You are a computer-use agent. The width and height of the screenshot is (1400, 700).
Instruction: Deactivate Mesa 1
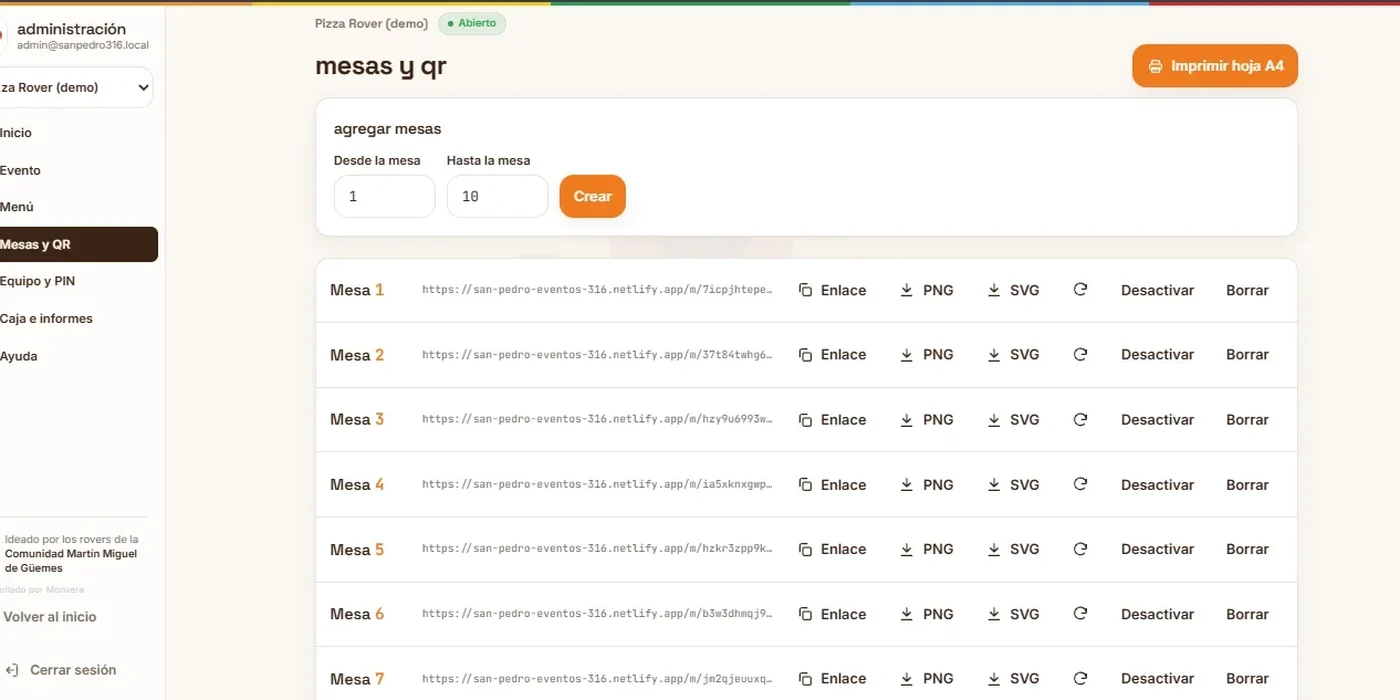click(1157, 290)
